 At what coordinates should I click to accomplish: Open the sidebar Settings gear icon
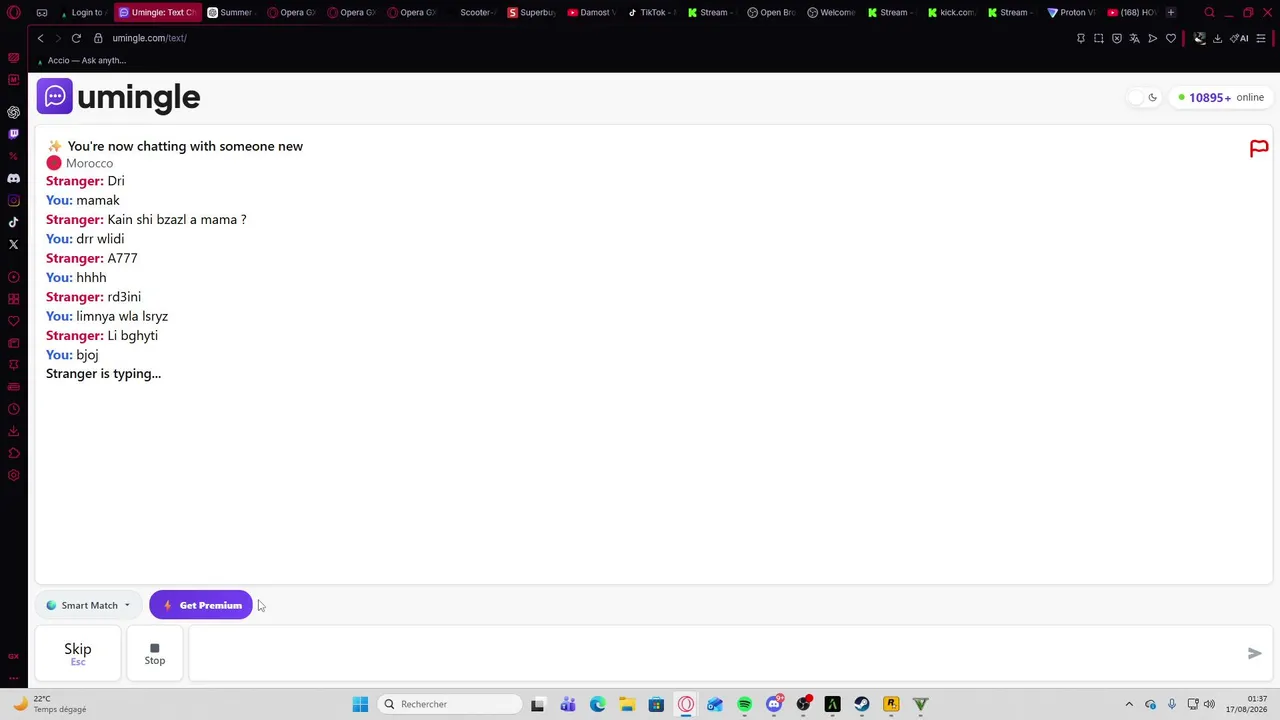click(x=13, y=475)
